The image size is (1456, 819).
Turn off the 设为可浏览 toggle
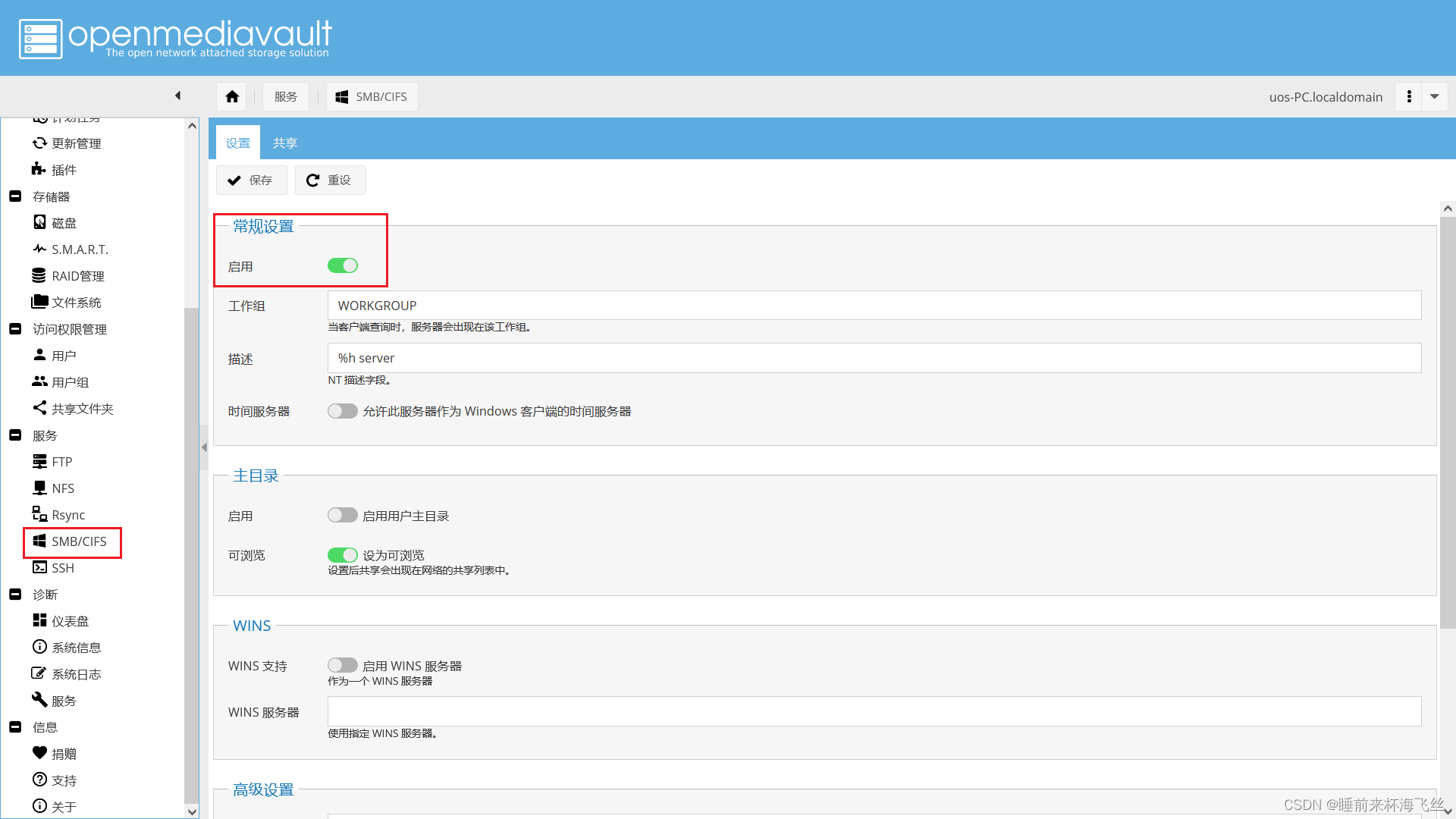click(342, 555)
